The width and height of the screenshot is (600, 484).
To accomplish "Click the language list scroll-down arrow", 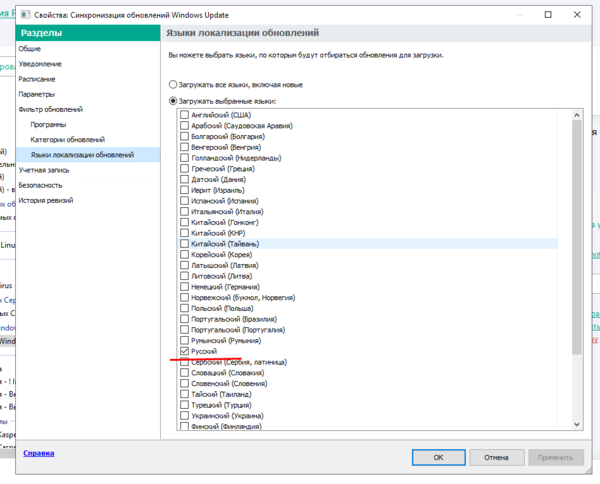I will [577, 424].
